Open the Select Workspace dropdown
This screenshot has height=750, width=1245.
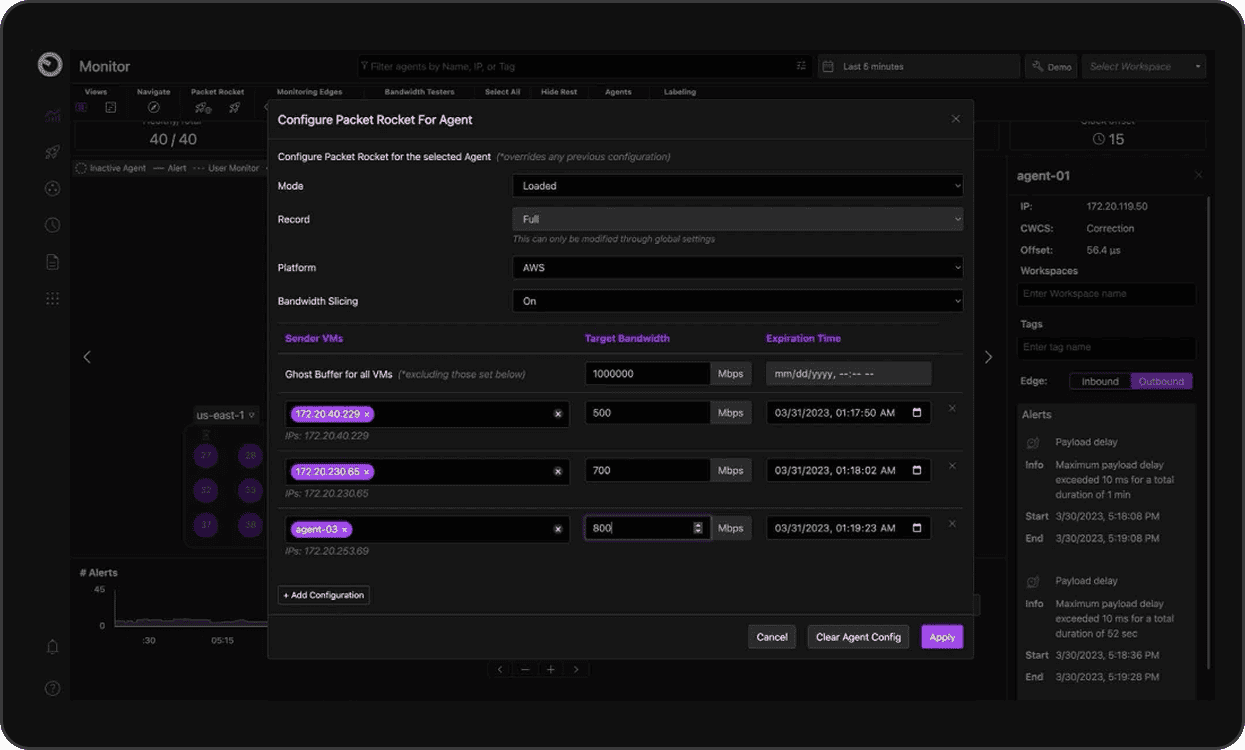pos(1144,67)
